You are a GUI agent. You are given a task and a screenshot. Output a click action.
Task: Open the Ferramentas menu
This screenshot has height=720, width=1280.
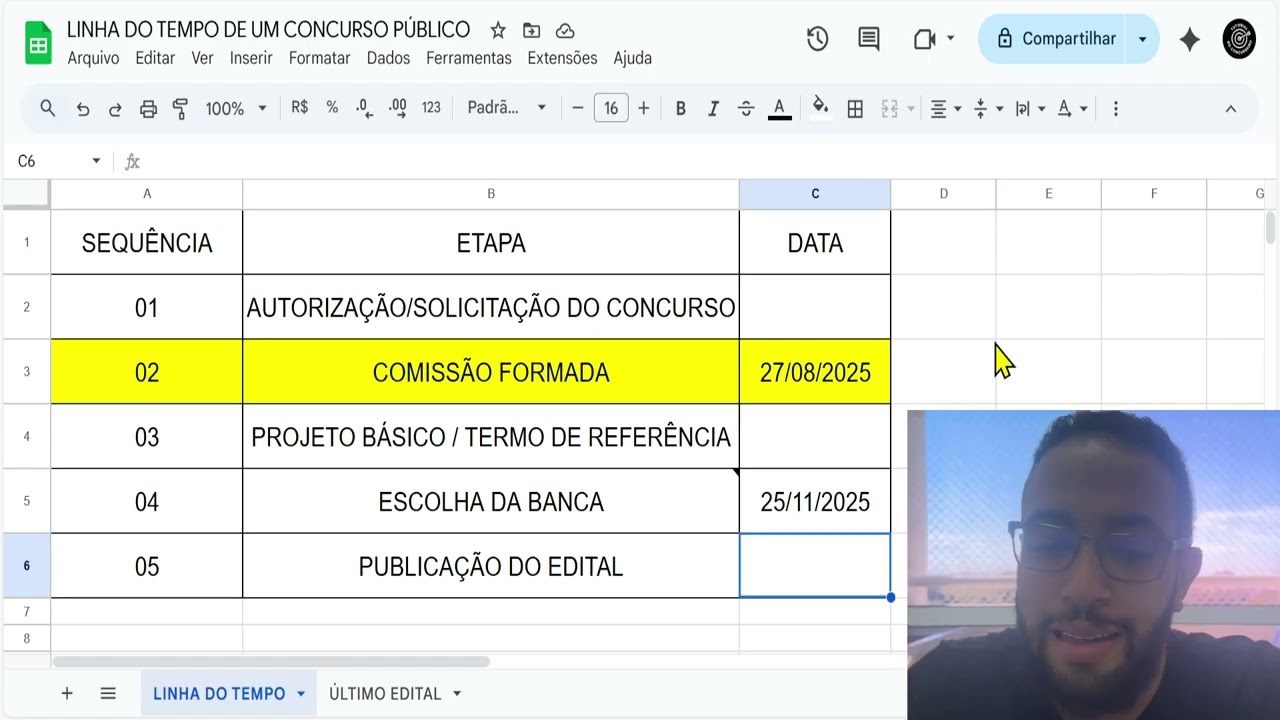click(469, 58)
